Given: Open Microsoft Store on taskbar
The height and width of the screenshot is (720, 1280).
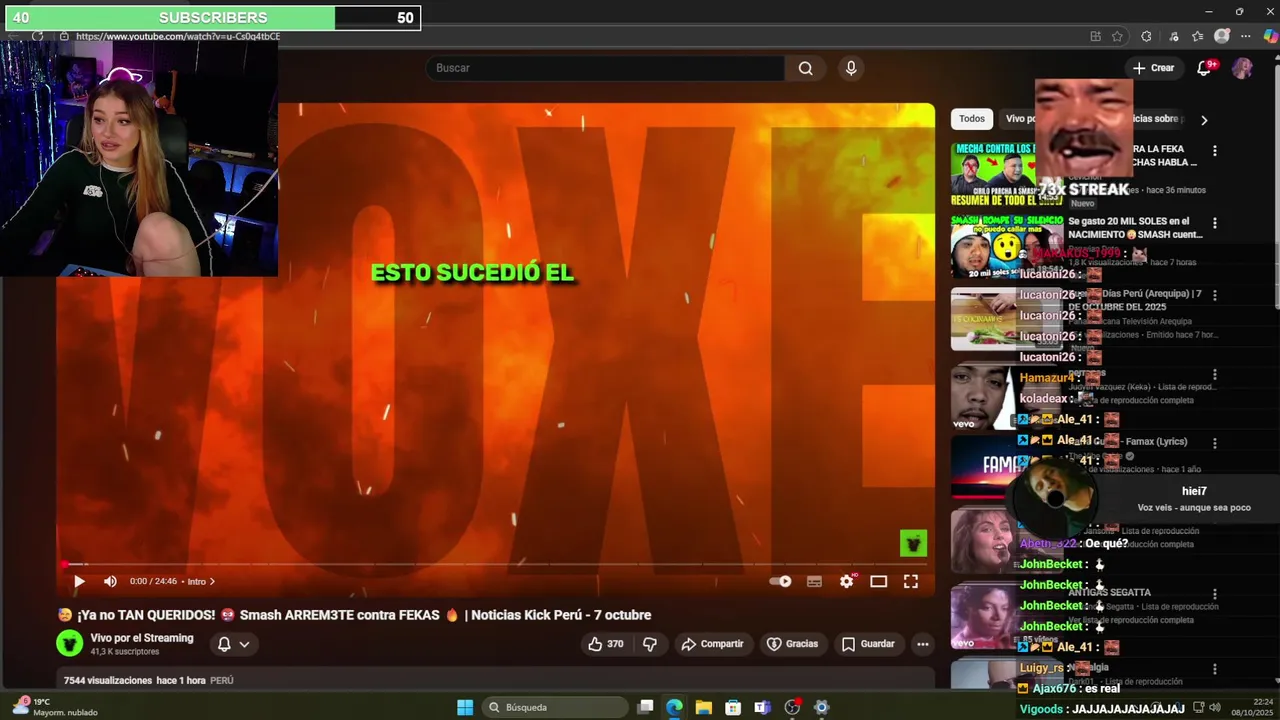Looking at the screenshot, I should click(733, 707).
